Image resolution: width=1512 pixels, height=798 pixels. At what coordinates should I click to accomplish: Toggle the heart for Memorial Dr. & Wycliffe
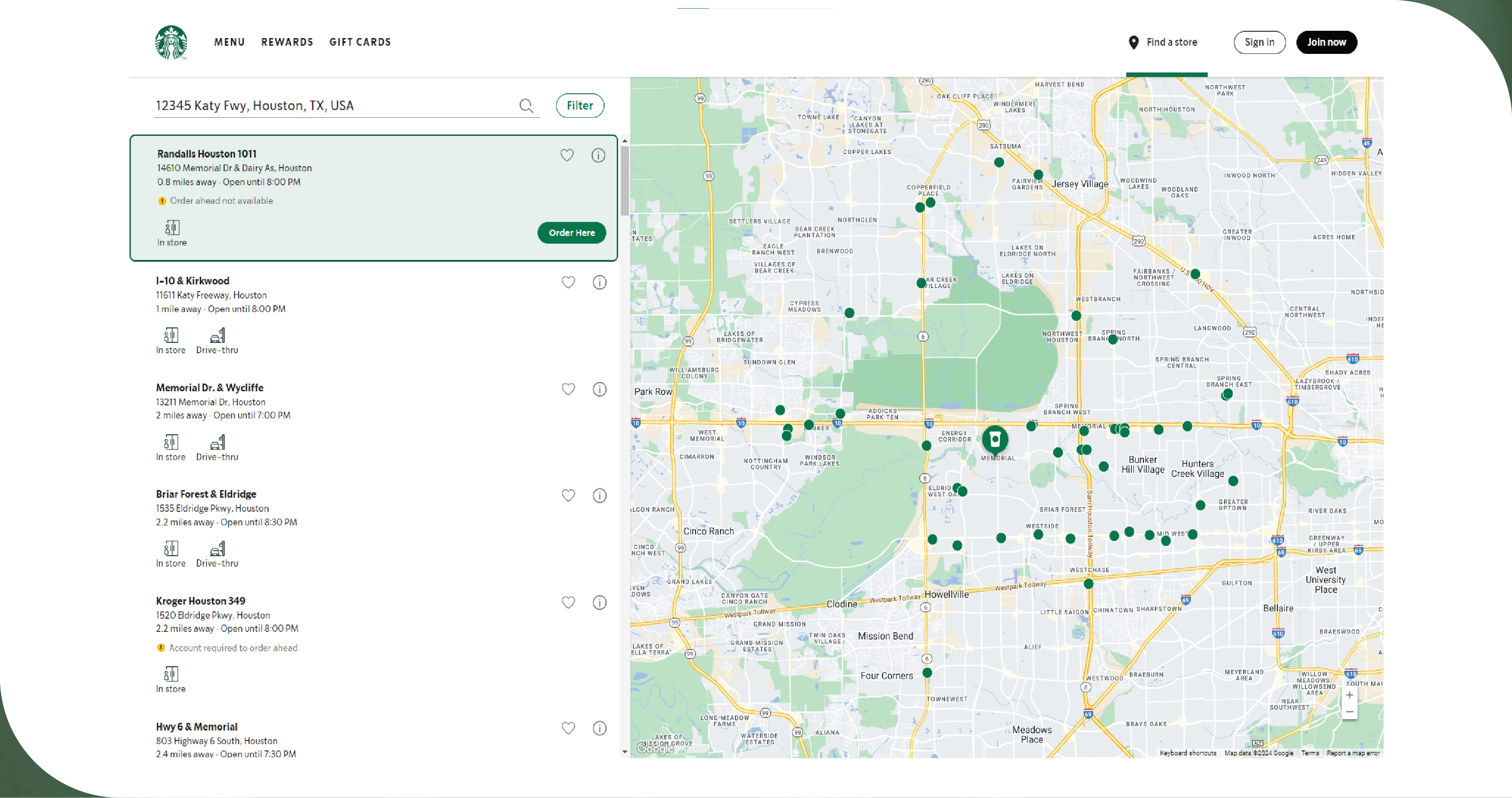pyautogui.click(x=568, y=389)
